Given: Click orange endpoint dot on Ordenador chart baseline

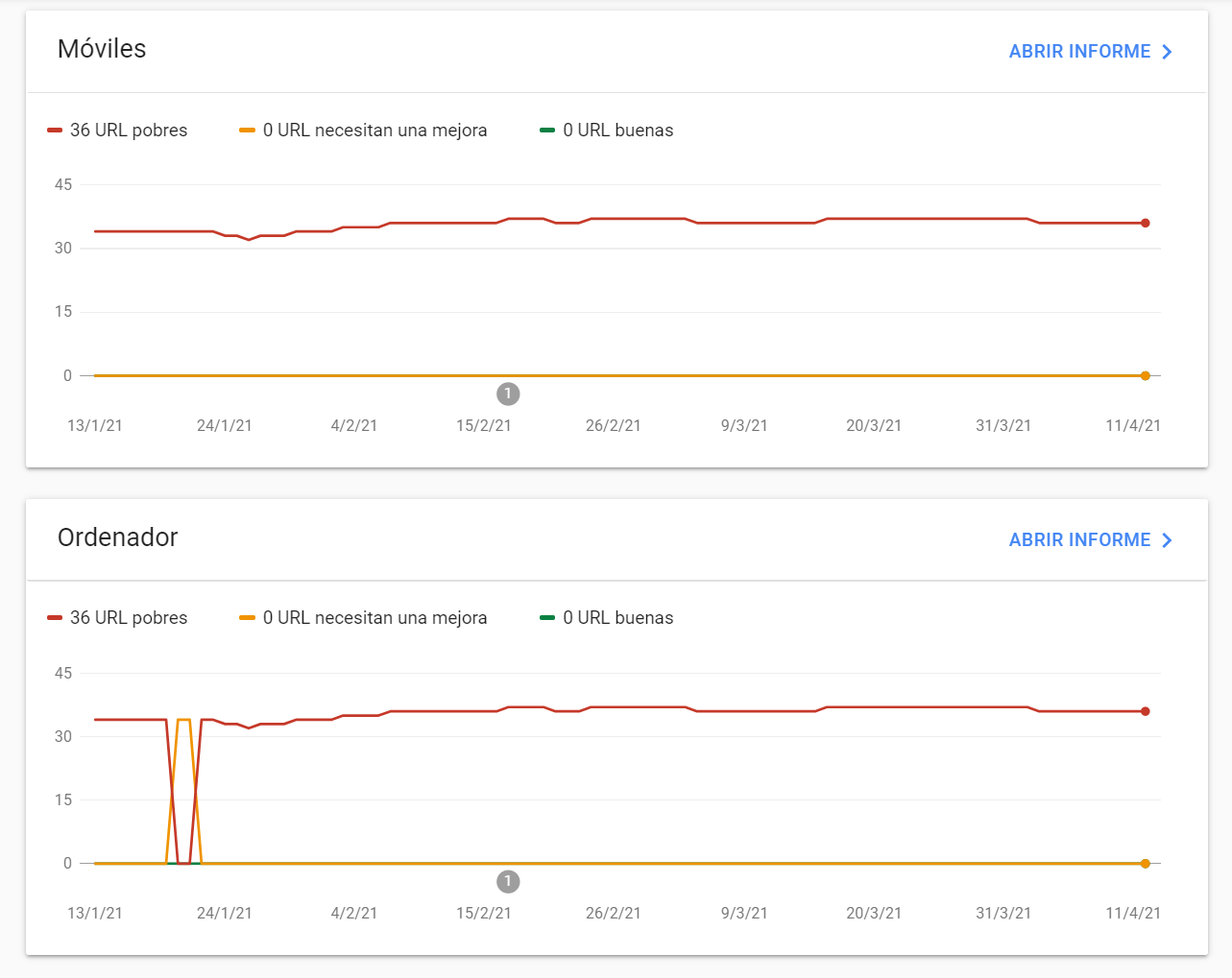Looking at the screenshot, I should point(1146,864).
